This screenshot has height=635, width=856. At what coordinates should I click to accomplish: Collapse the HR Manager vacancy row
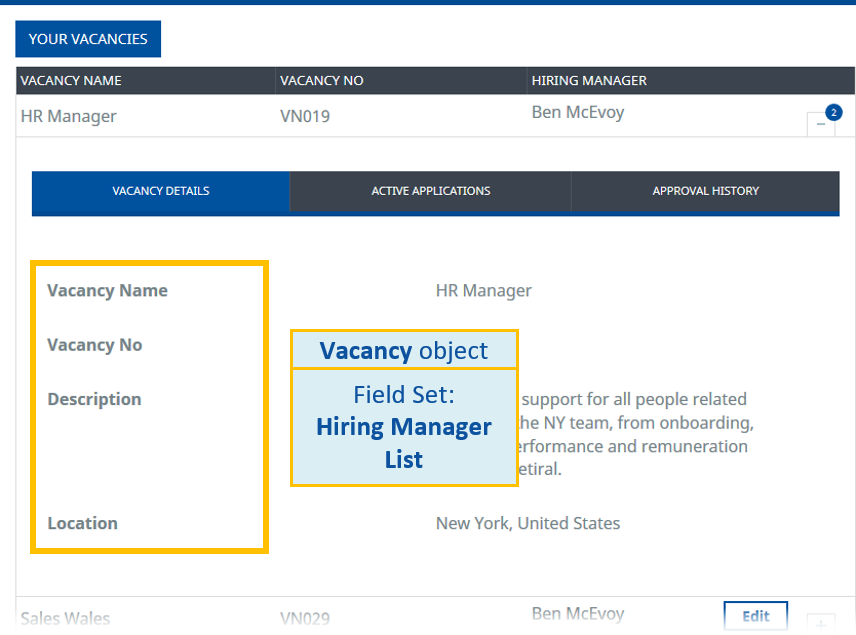[x=821, y=124]
